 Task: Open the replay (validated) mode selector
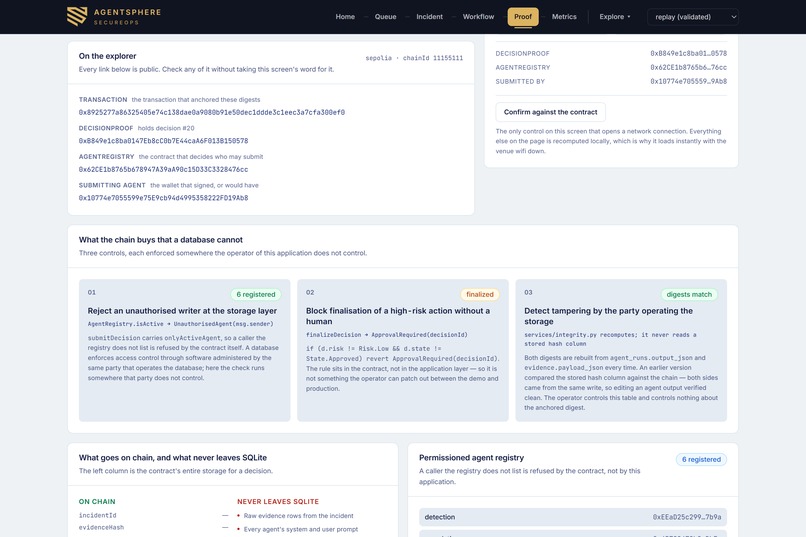693,17
